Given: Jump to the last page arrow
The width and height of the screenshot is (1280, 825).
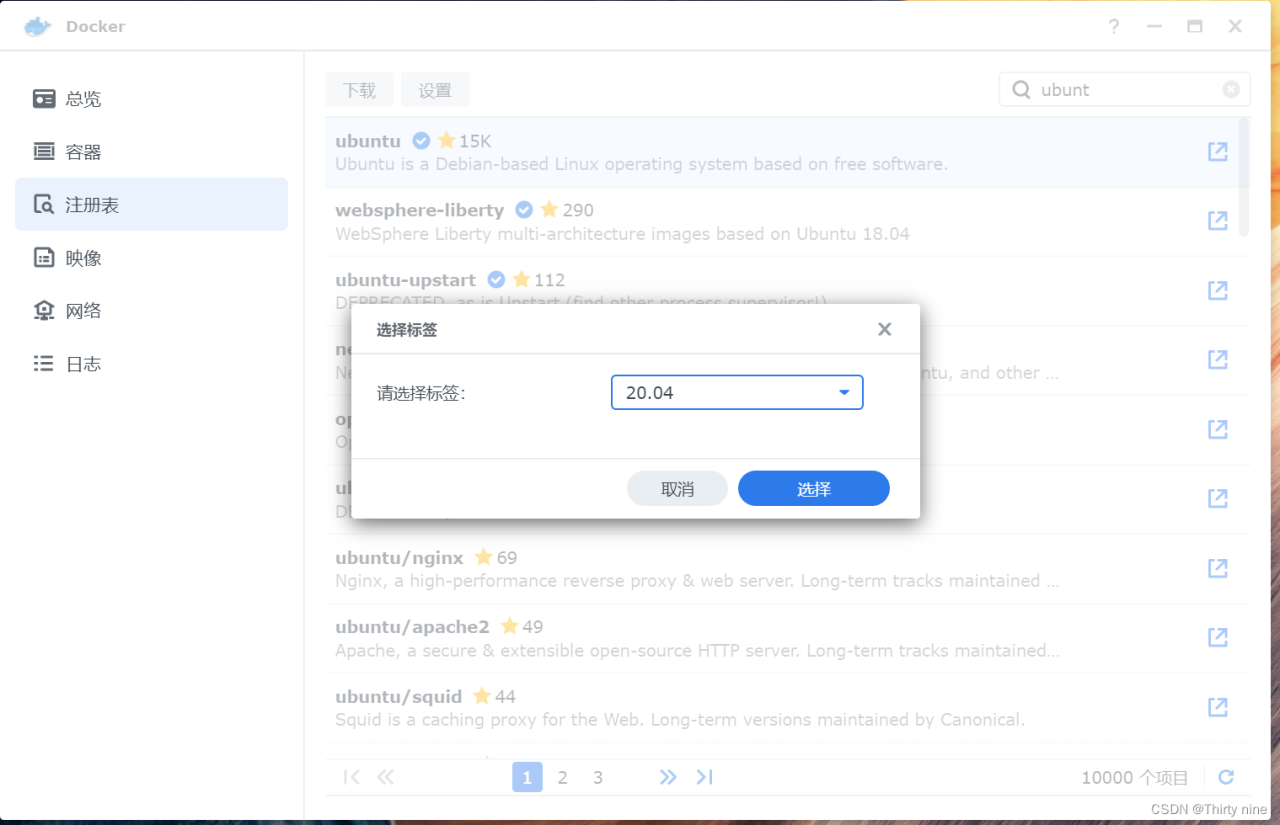Looking at the screenshot, I should [x=704, y=777].
